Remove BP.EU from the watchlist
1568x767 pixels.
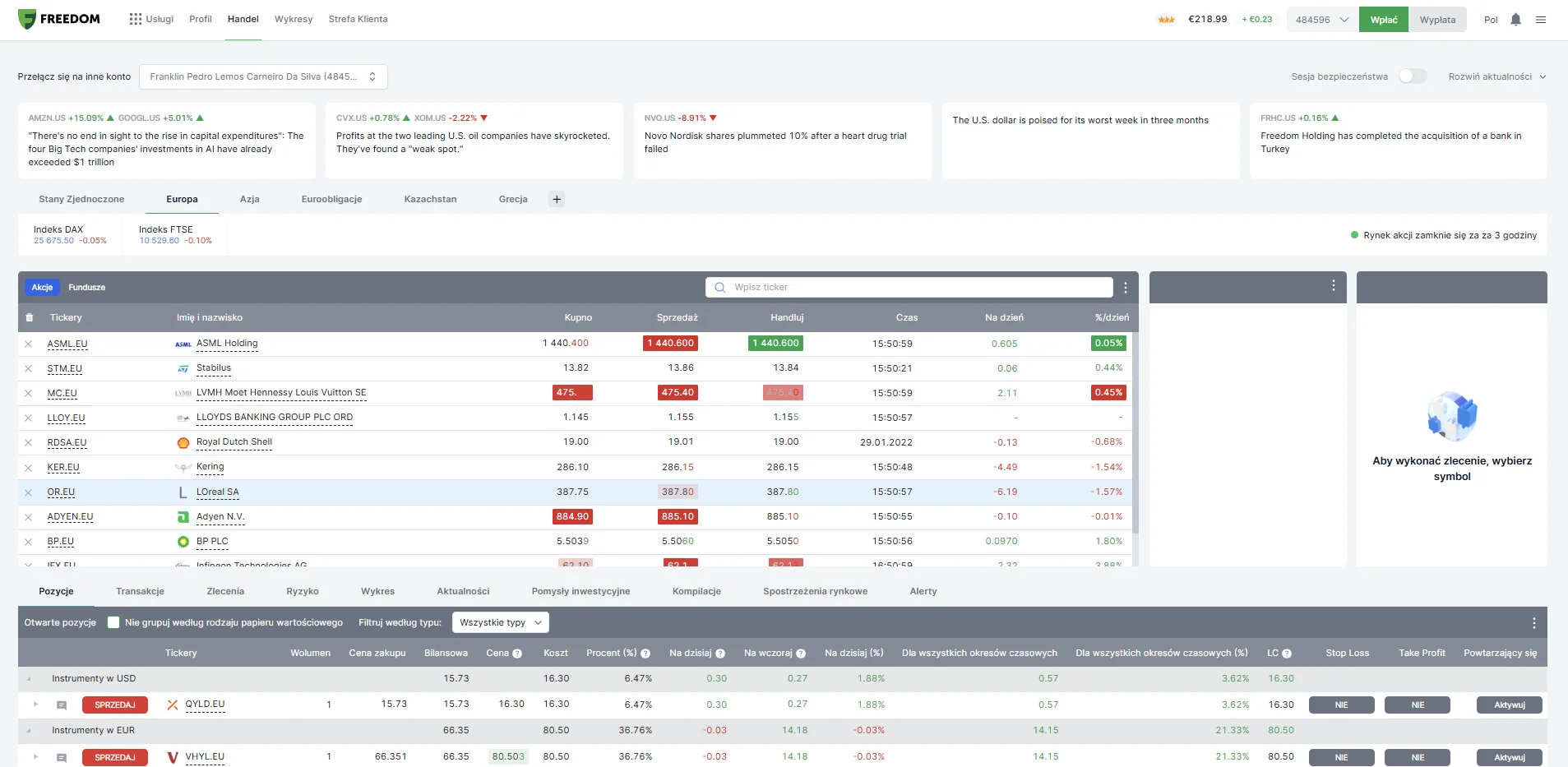click(29, 542)
